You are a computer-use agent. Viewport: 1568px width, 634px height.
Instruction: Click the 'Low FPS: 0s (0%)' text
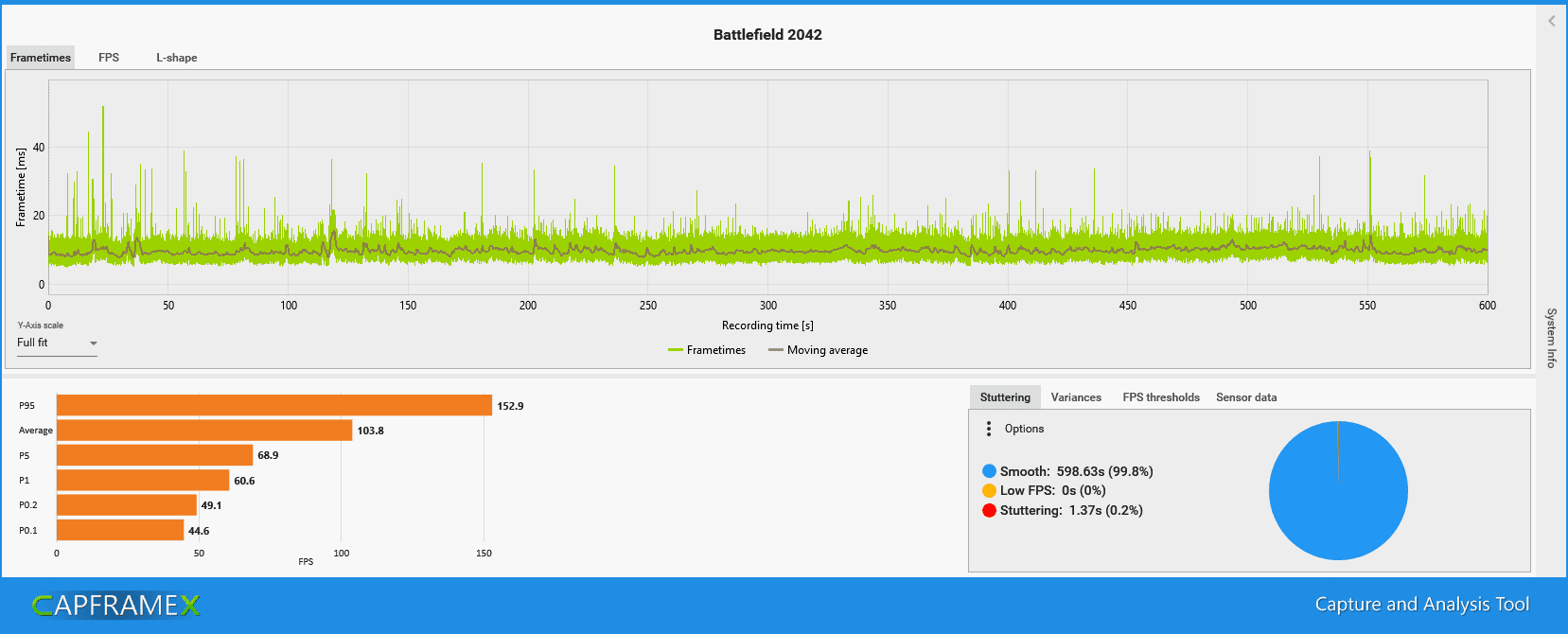pyautogui.click(x=1053, y=490)
